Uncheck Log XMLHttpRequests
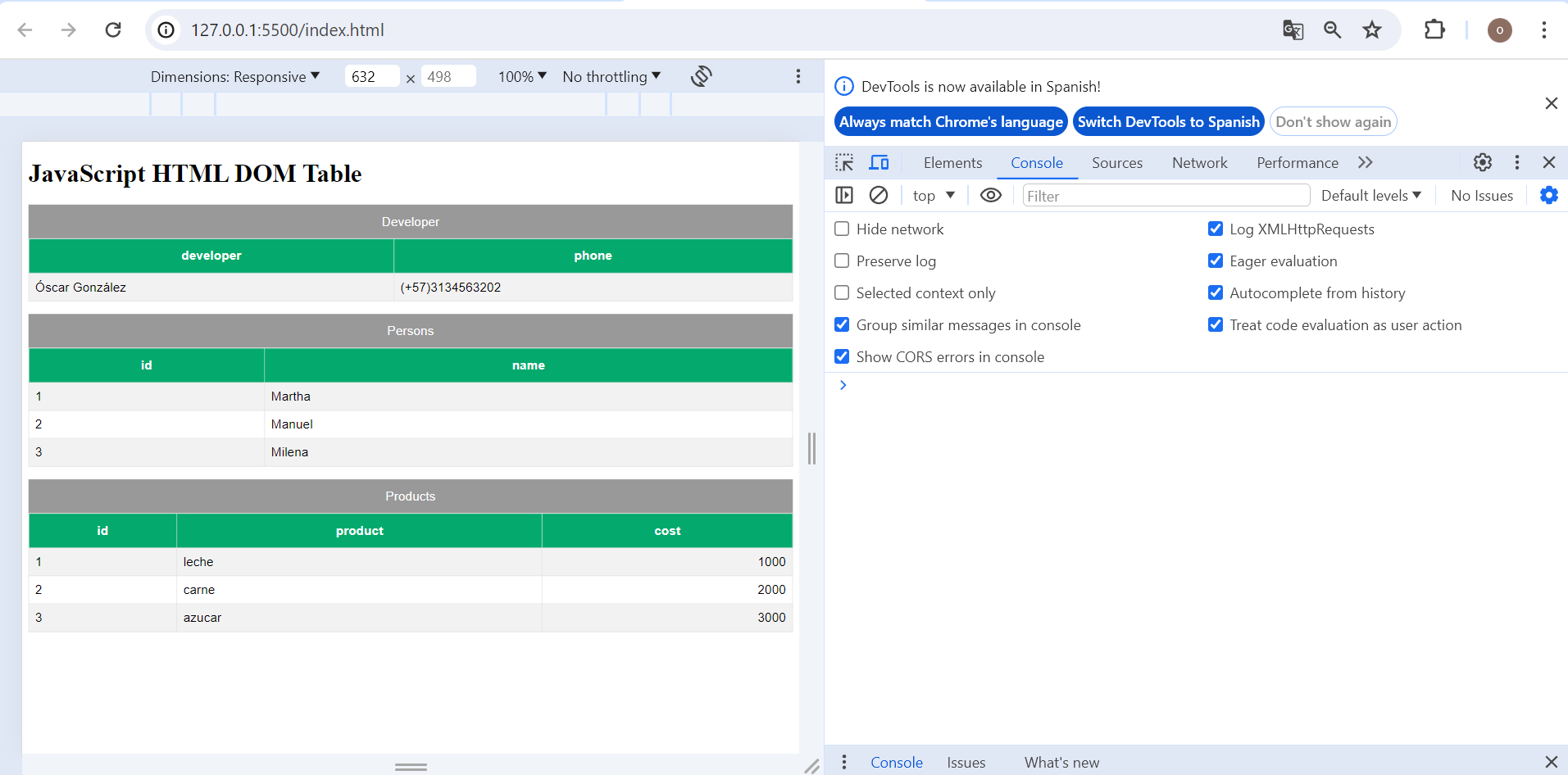 tap(1216, 229)
